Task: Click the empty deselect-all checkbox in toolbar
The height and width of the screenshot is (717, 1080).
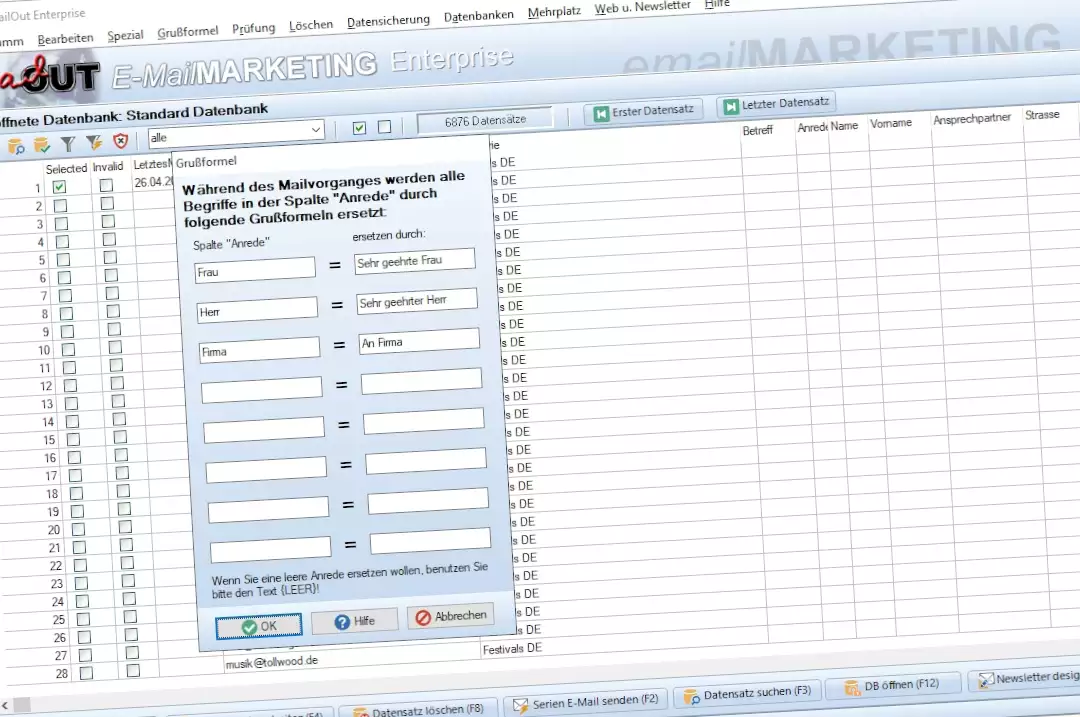Action: 384,126
